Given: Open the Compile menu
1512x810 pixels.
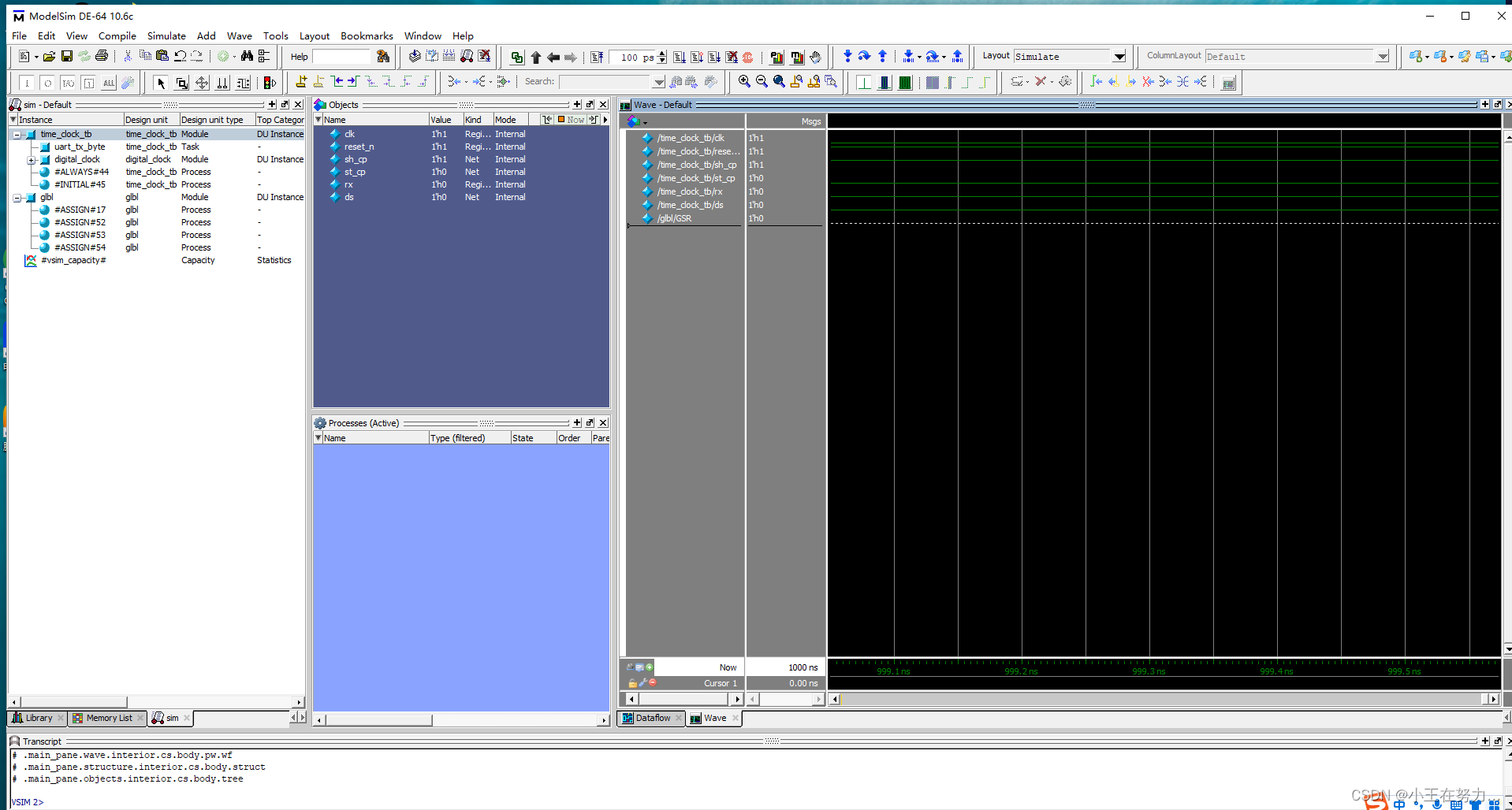Looking at the screenshot, I should pyautogui.click(x=117, y=35).
